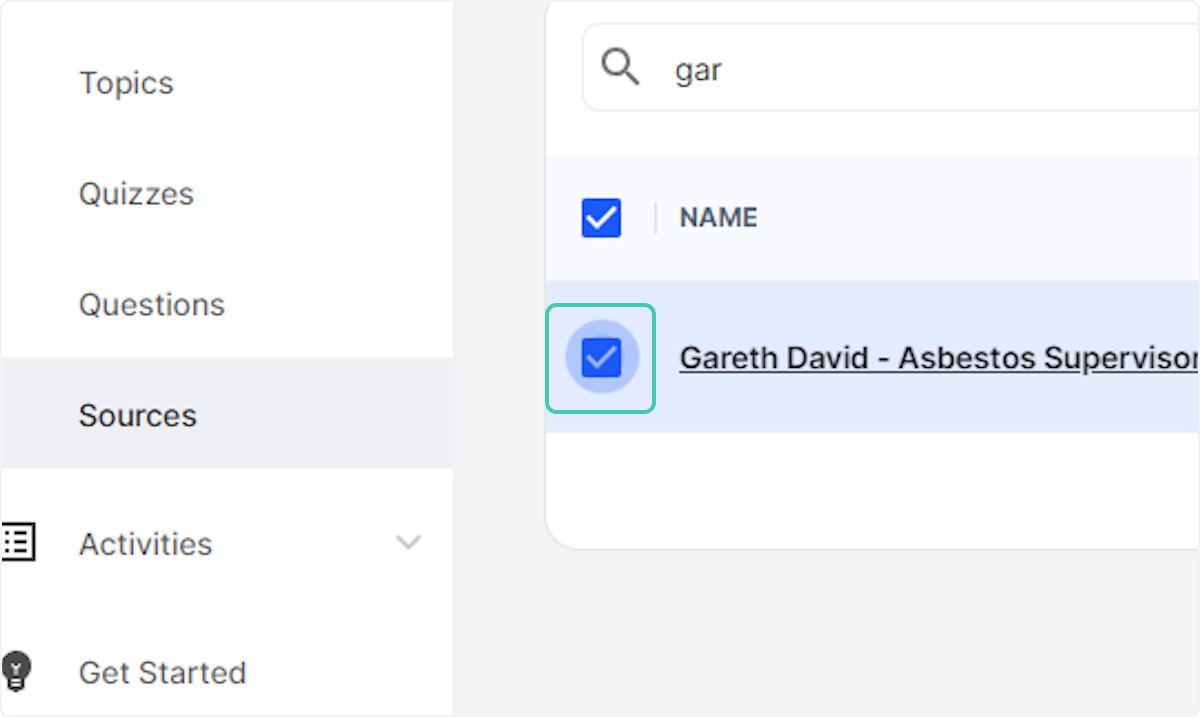Open the Topics section

(x=126, y=83)
